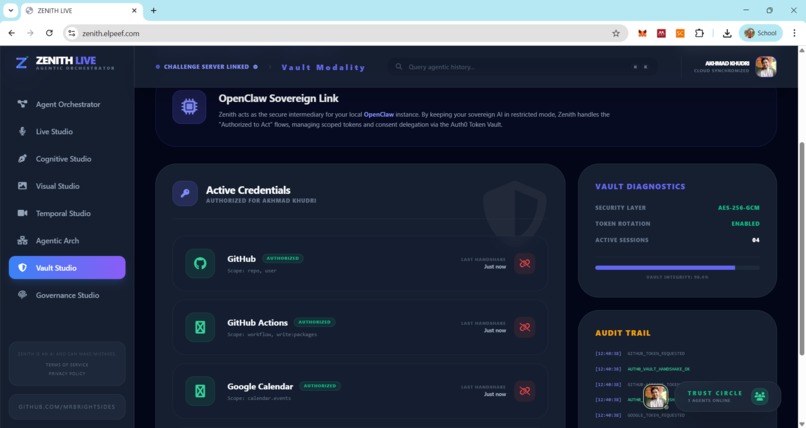Follow the OpenClaw link in the description

(x=378, y=115)
